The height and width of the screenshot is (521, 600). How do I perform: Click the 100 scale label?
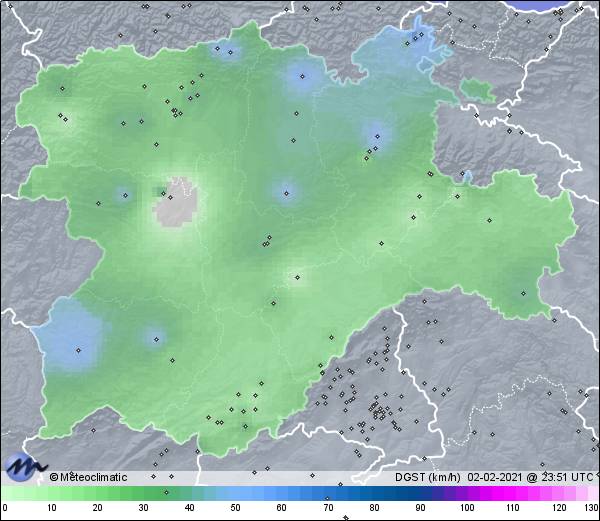(x=467, y=508)
